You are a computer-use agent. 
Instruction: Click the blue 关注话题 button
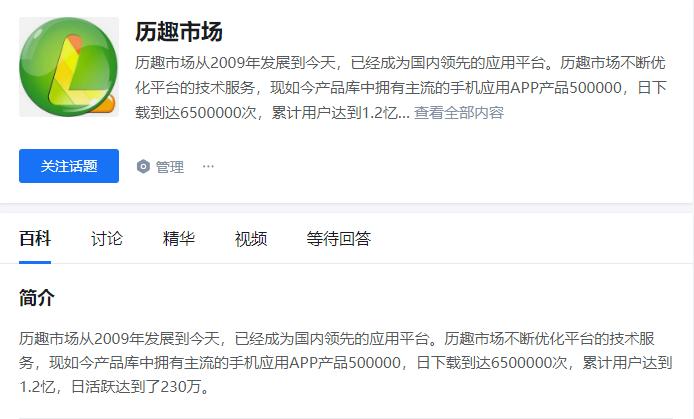[69, 166]
